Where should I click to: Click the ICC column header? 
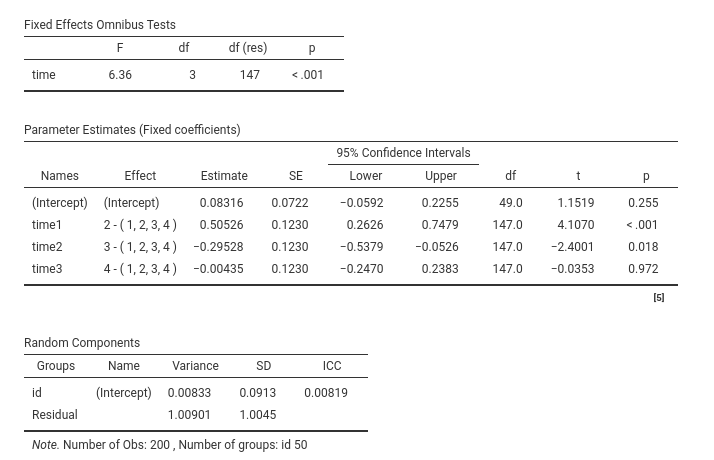[332, 366]
